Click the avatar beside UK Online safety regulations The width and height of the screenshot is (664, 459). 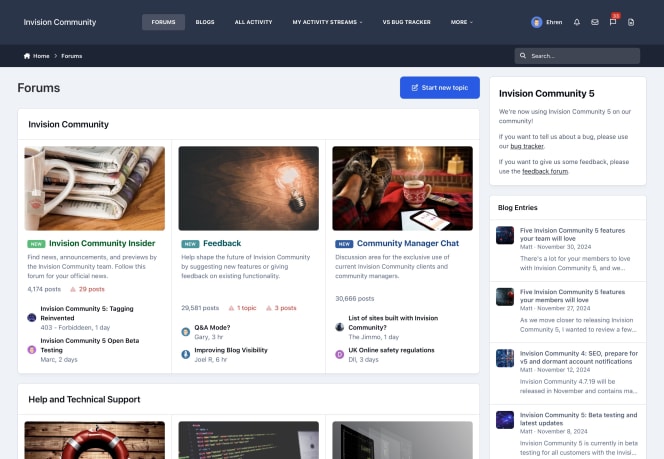tap(340, 354)
